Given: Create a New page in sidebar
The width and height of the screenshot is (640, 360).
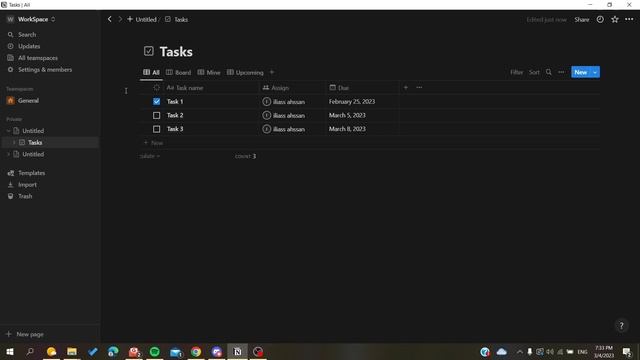Looking at the screenshot, I should pyautogui.click(x=25, y=334).
